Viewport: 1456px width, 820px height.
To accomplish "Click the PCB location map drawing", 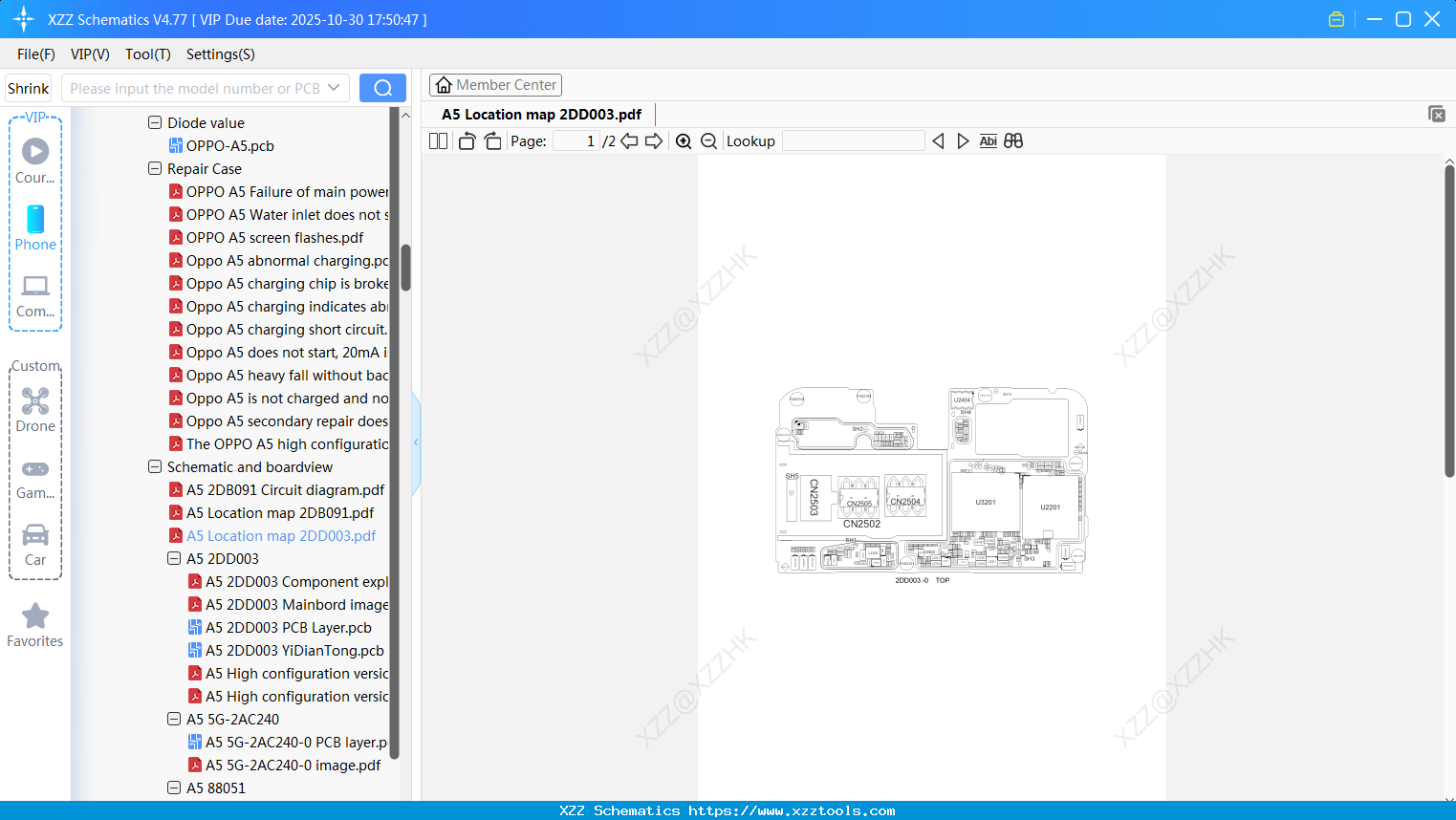I will pyautogui.click(x=932, y=480).
